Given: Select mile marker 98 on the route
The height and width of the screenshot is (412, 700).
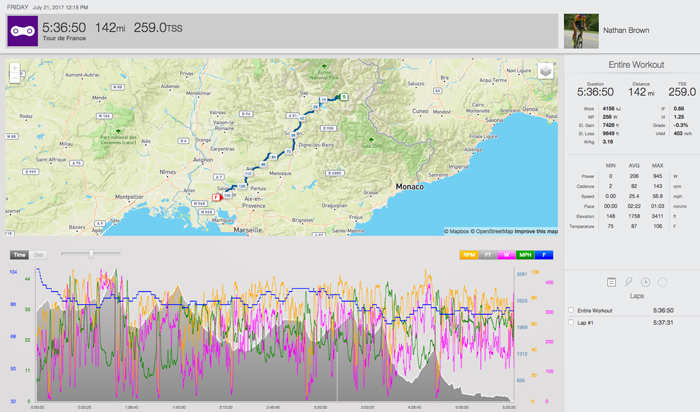Looking at the screenshot, I should (263, 164).
